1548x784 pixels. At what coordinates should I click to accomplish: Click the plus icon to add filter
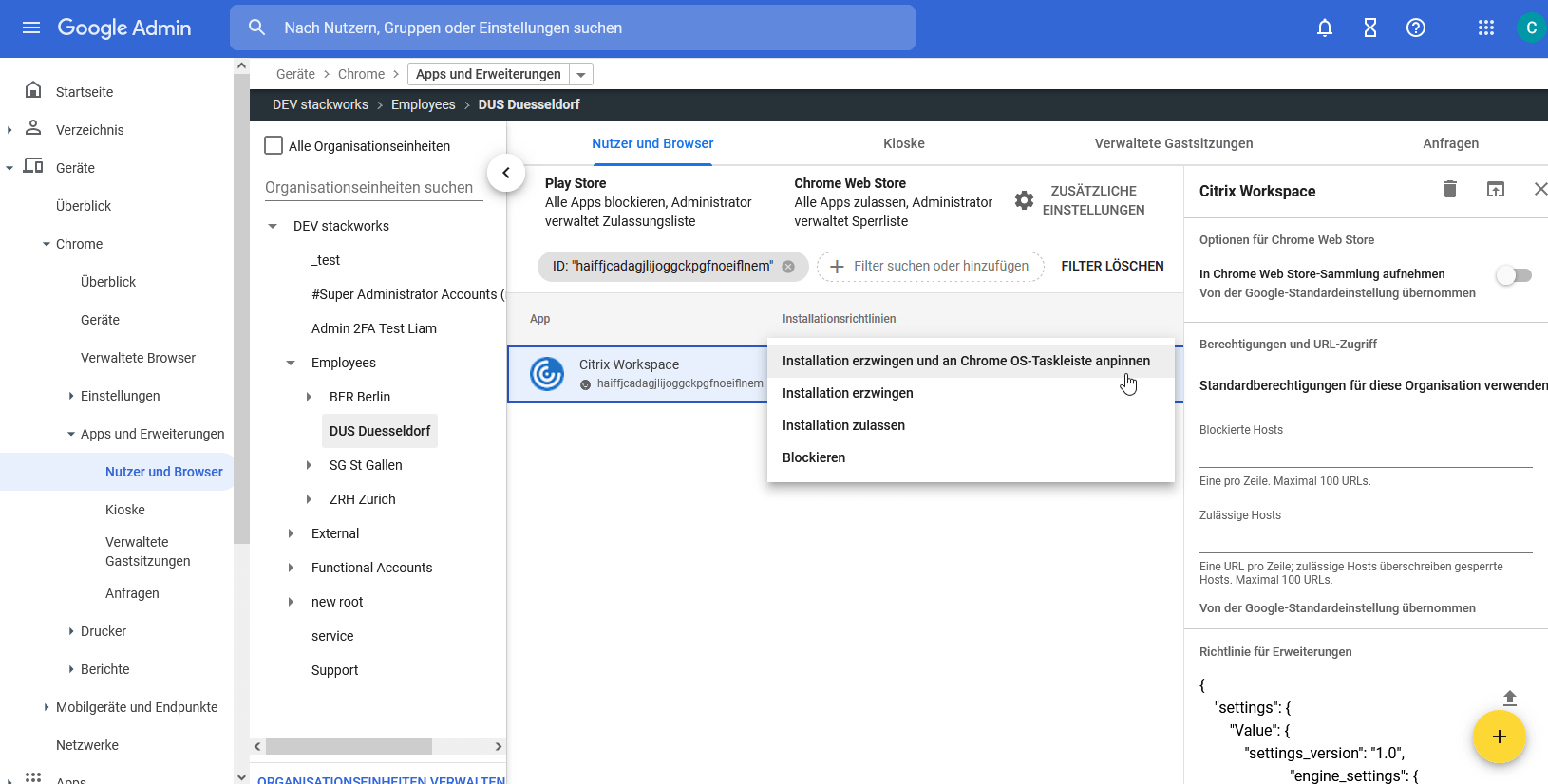(837, 267)
